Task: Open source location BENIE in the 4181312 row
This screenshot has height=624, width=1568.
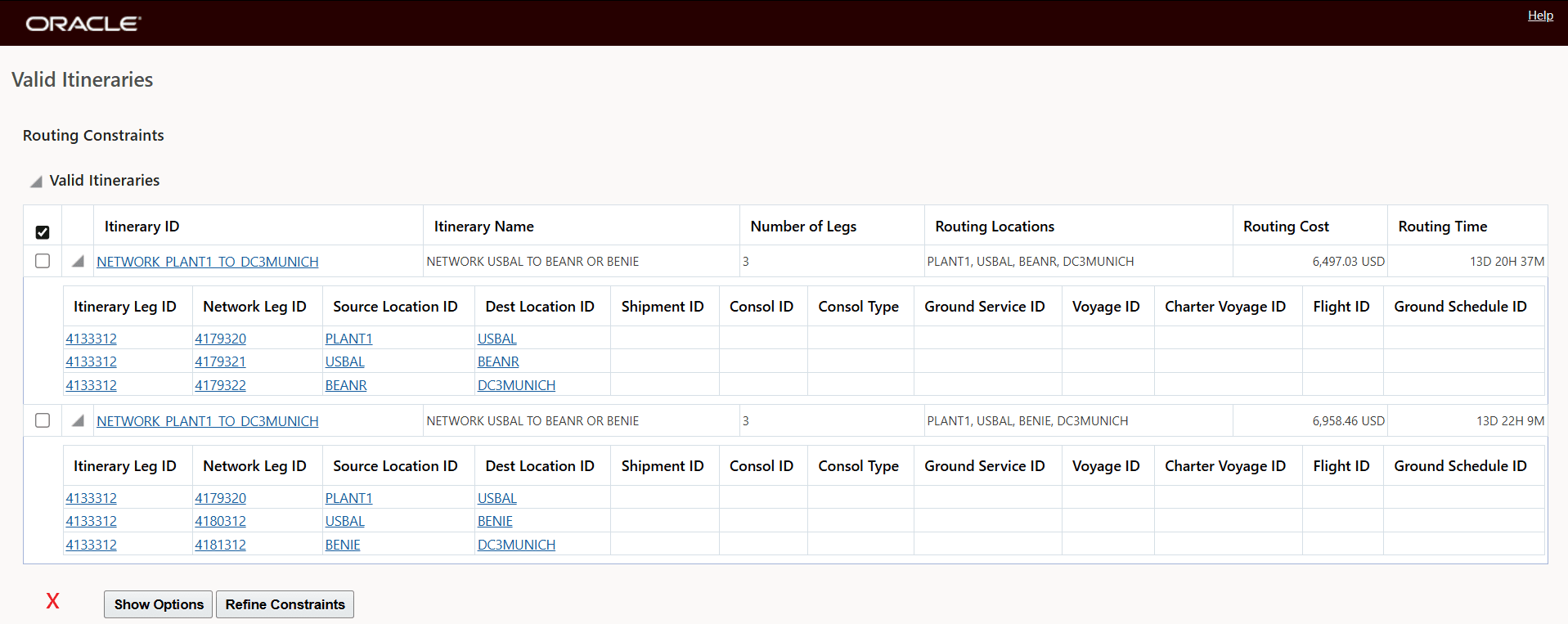Action: pos(343,545)
